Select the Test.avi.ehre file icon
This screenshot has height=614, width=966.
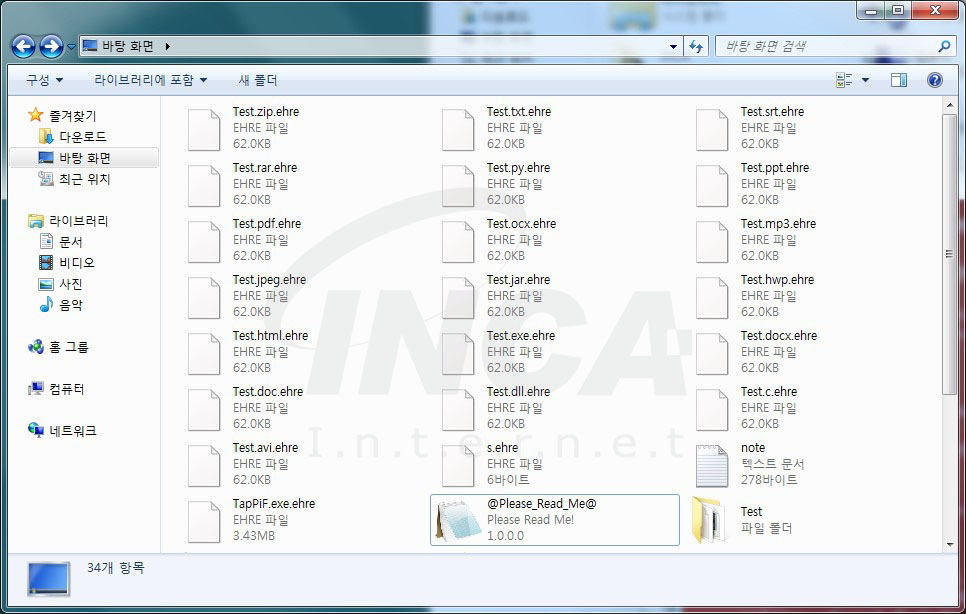click(204, 466)
